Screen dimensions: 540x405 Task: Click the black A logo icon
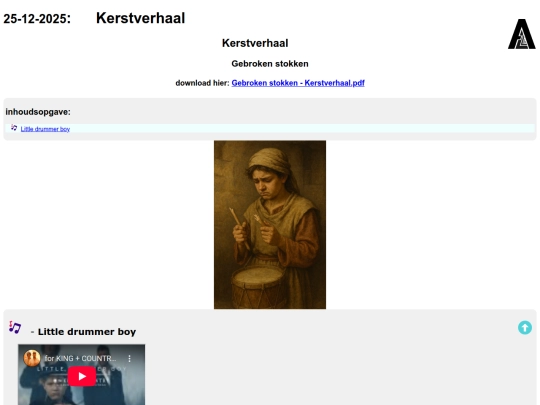(x=522, y=34)
